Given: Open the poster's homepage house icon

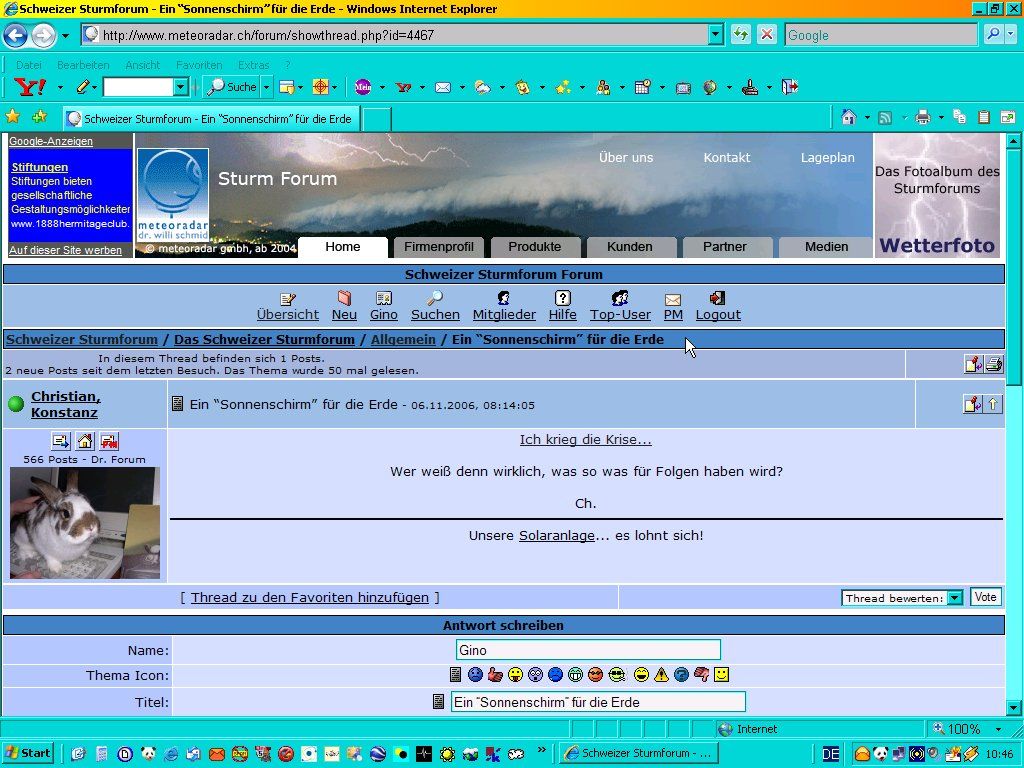Looking at the screenshot, I should coord(85,441).
